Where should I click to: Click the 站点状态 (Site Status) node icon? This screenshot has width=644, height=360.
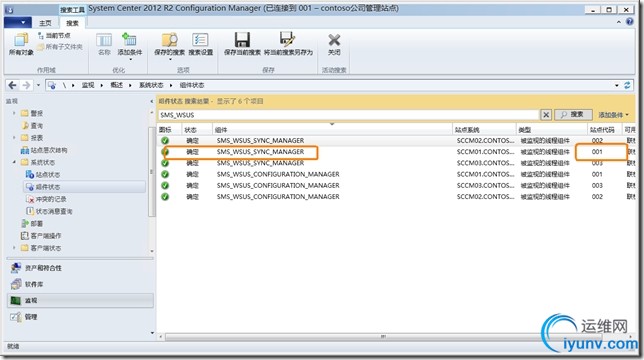(30, 174)
